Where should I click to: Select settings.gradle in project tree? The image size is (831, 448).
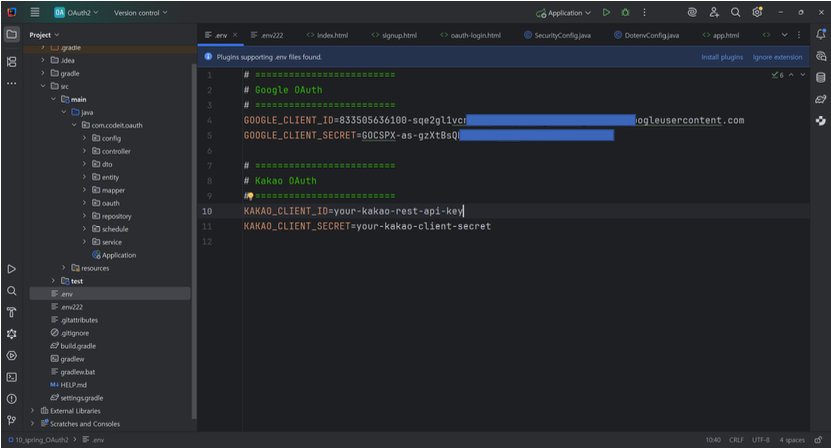(76, 398)
